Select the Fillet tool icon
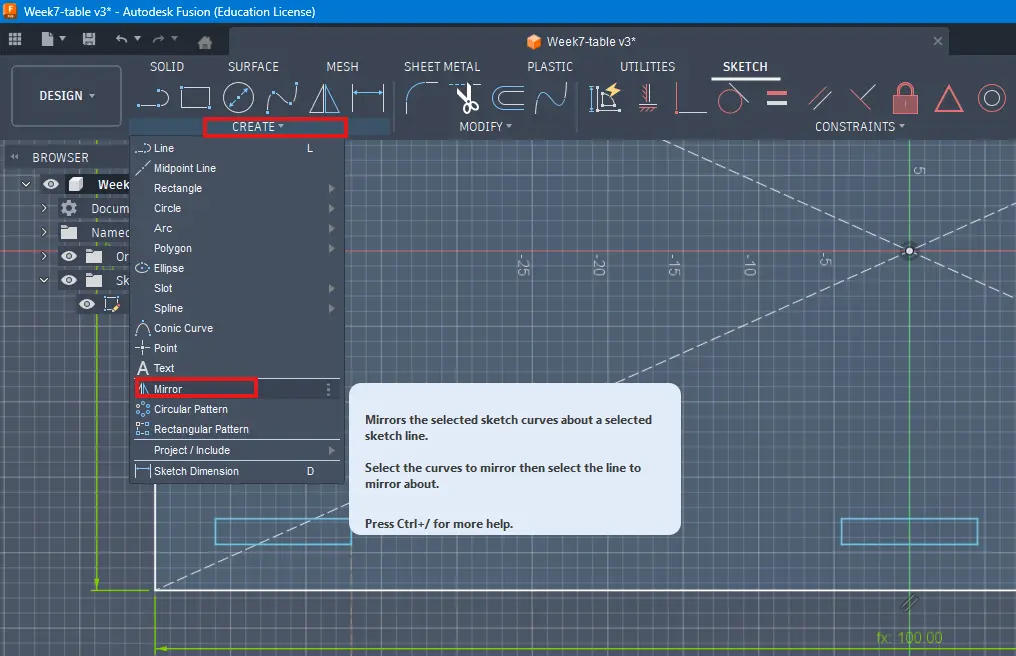The width and height of the screenshot is (1016, 656). (421, 98)
